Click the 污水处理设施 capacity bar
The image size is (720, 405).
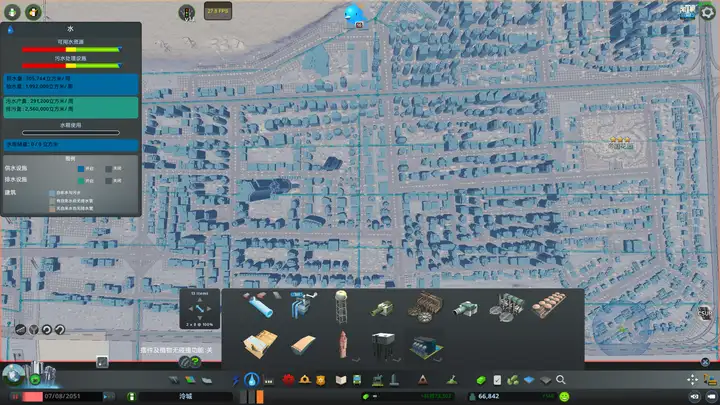(71, 66)
